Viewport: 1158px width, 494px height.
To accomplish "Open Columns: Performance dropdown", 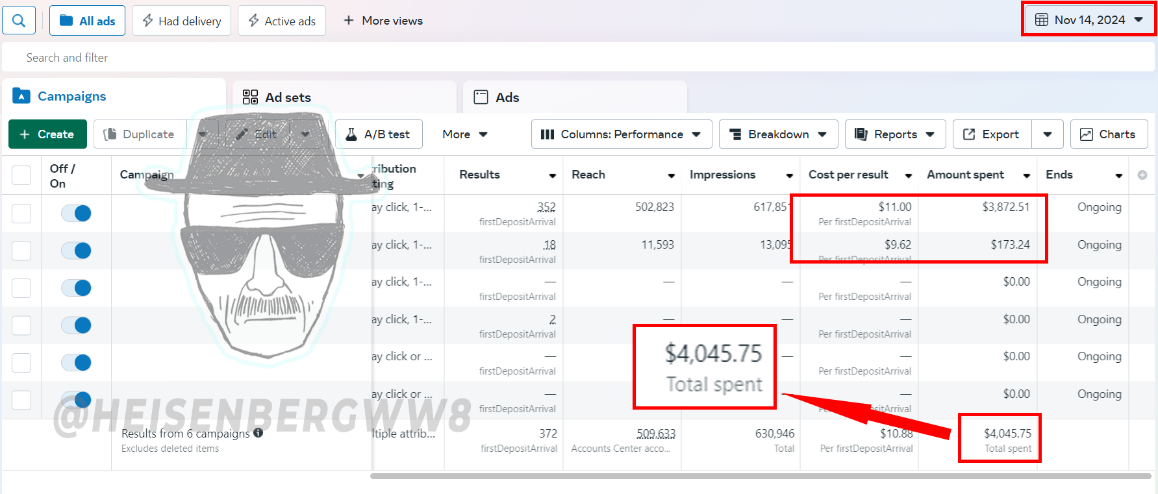I will point(622,134).
